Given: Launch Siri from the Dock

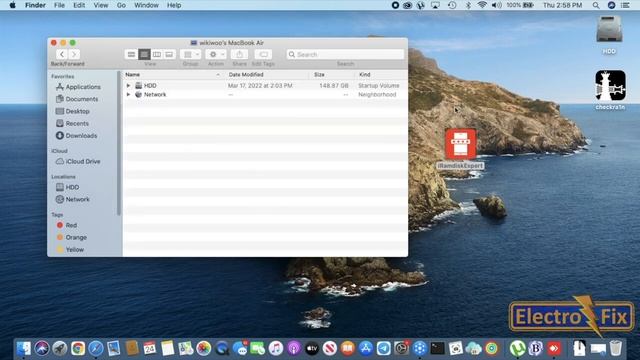Looking at the screenshot, I should (x=42, y=348).
